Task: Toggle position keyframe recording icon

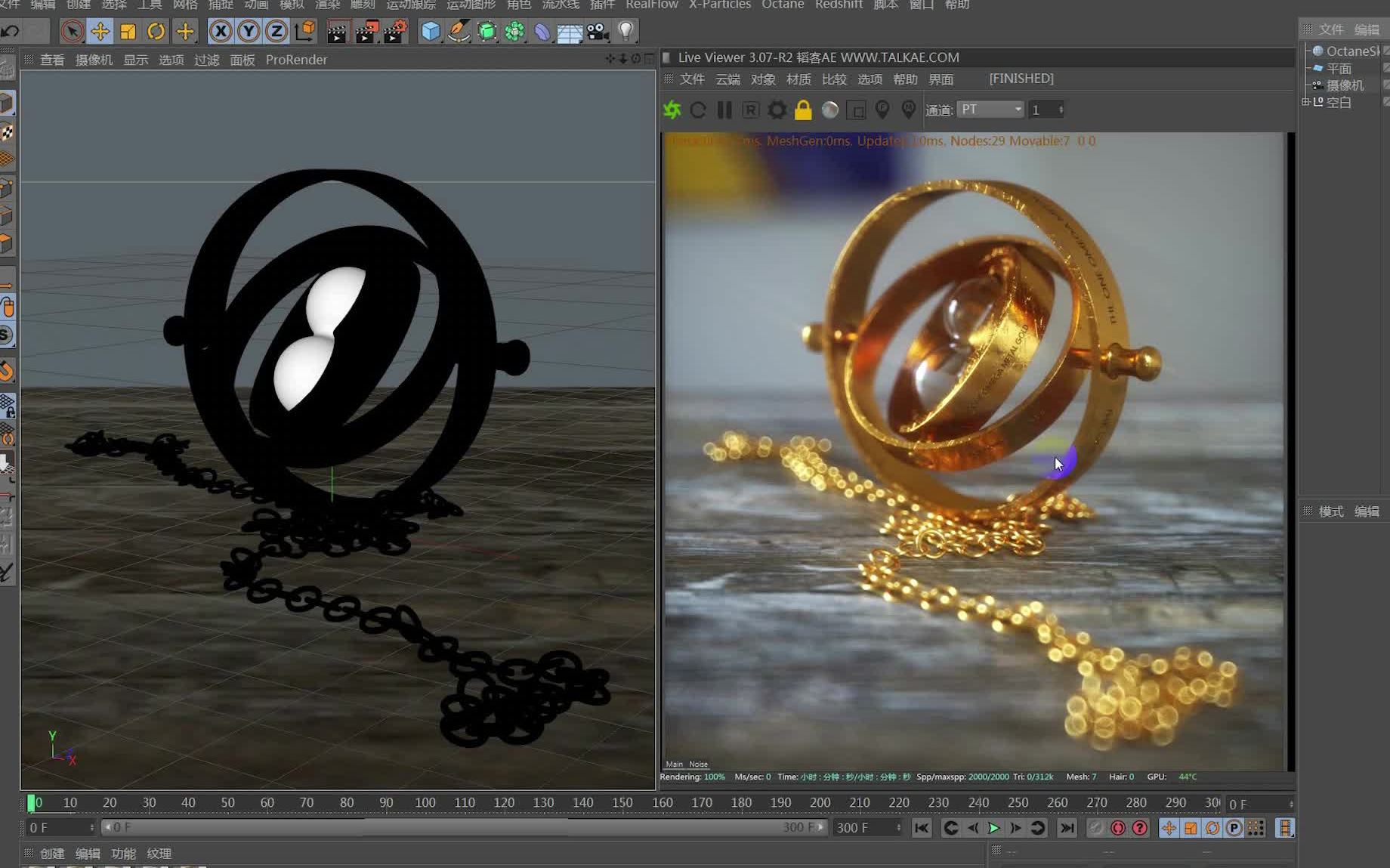Action: pos(1169,828)
